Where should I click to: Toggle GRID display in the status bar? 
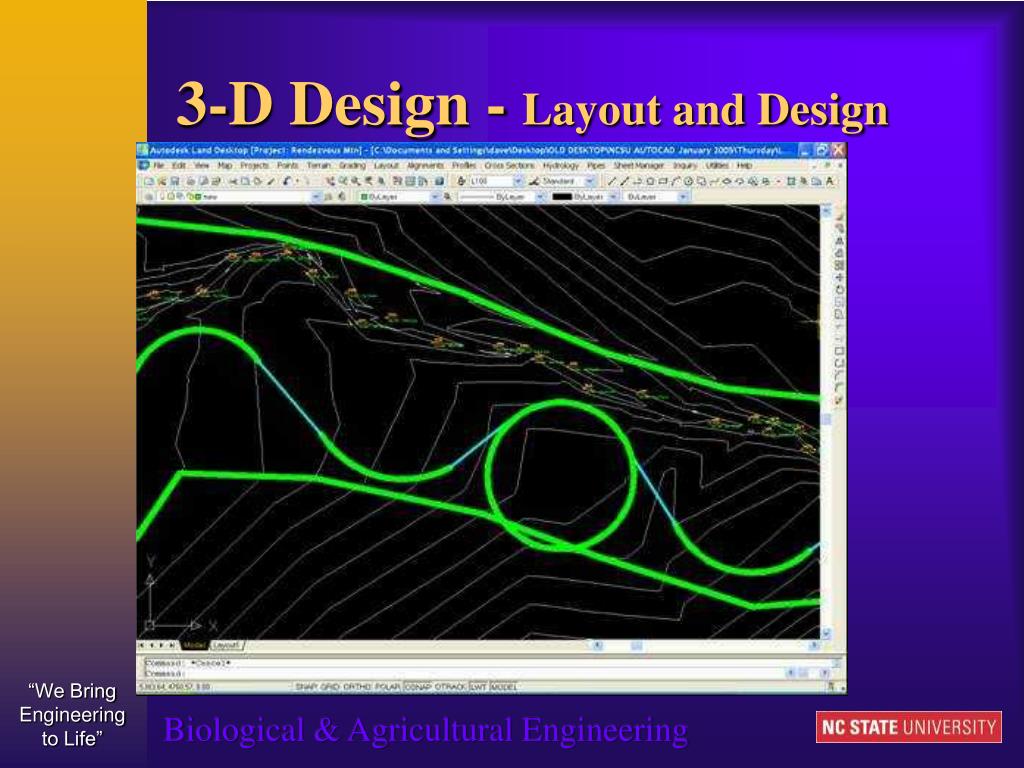point(330,686)
